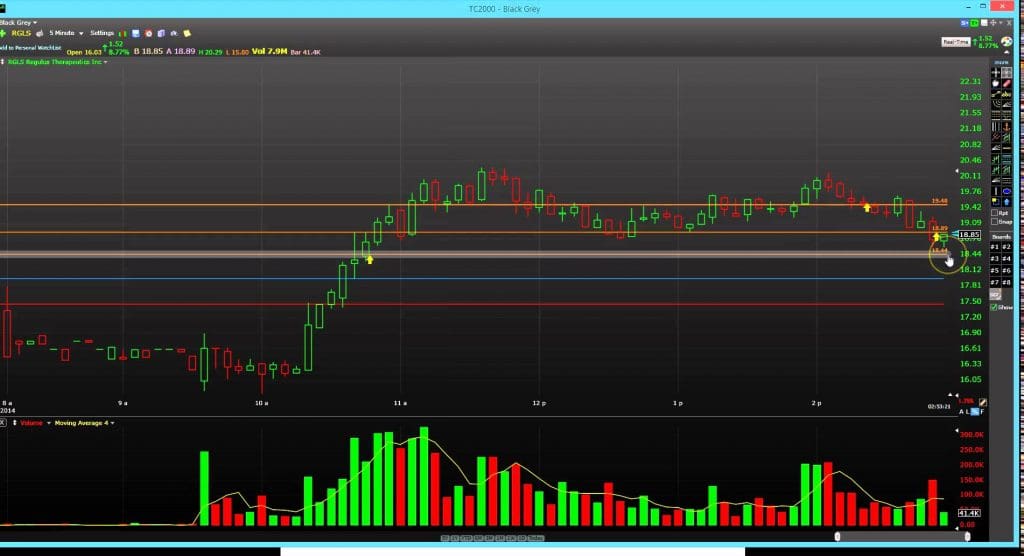Click the orange 19.48 price line label
The width and height of the screenshot is (1024, 556).
[x=939, y=201]
